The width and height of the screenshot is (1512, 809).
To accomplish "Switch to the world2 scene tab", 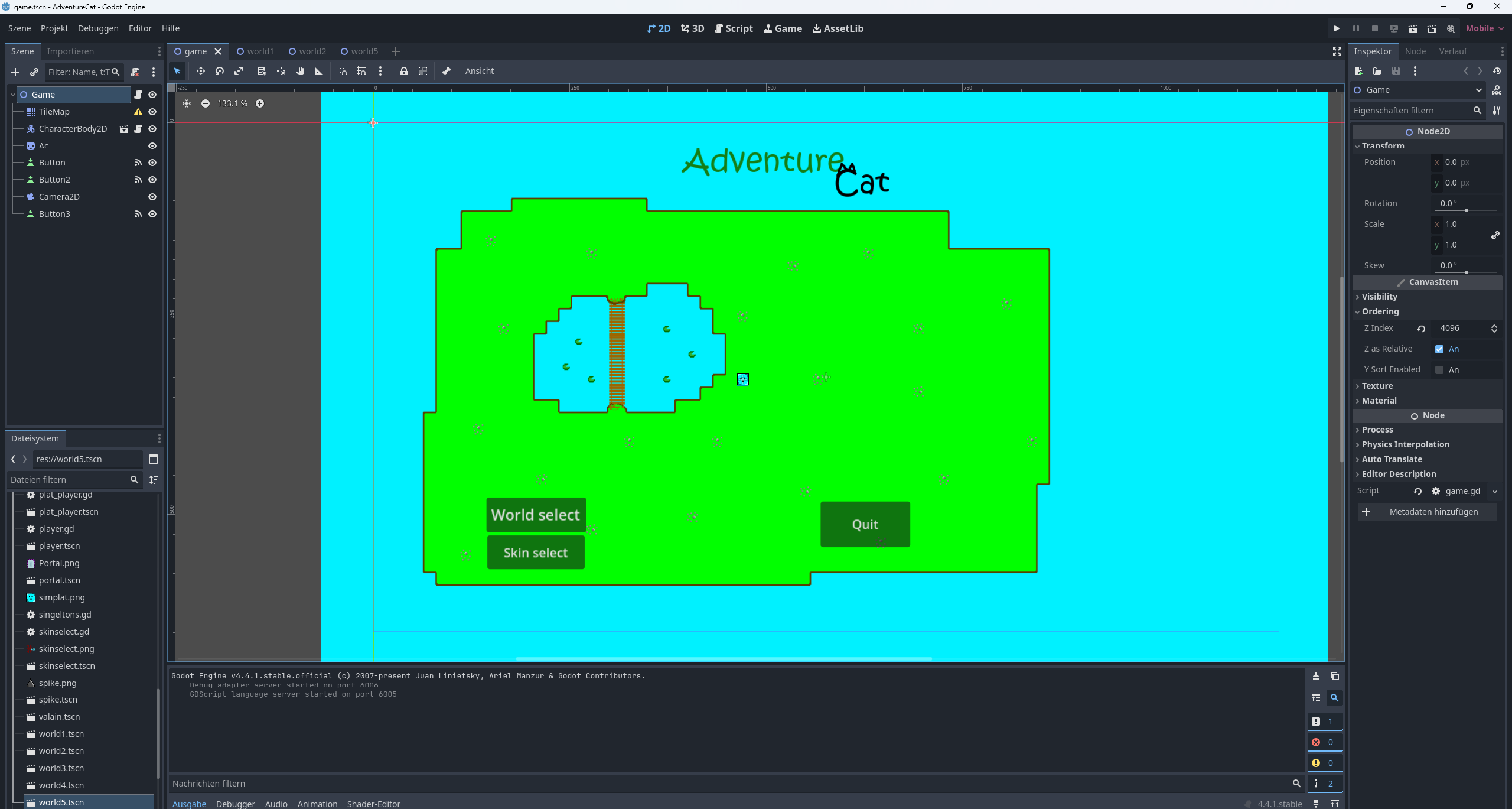I will pos(307,51).
